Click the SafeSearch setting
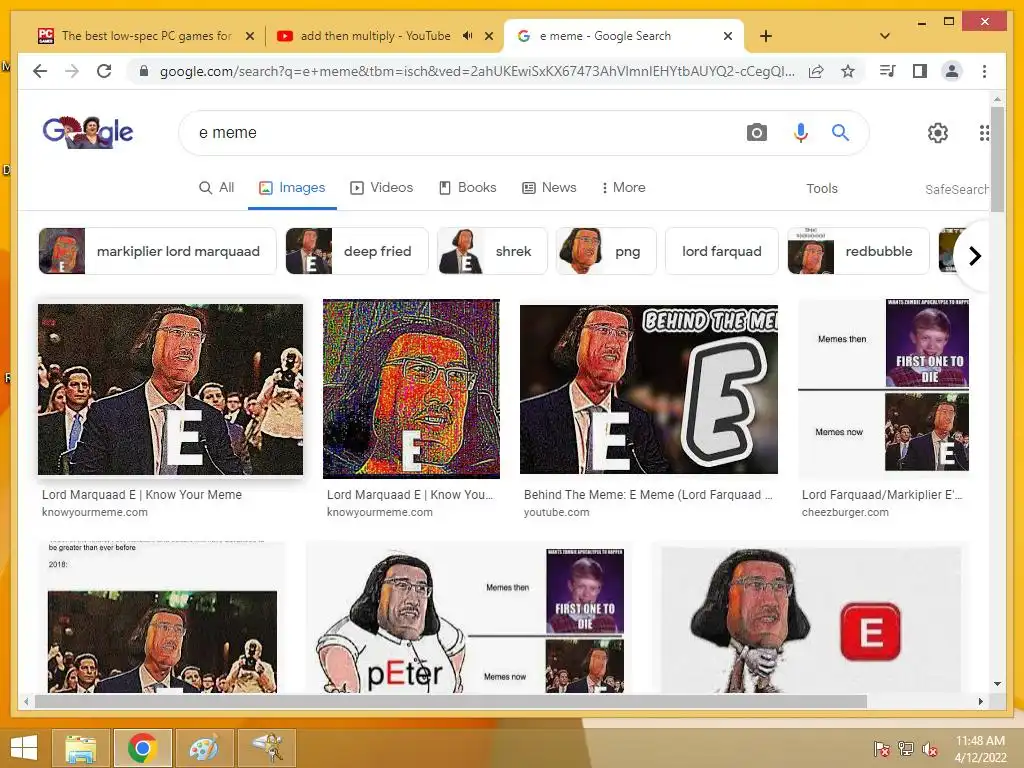The height and width of the screenshot is (768, 1024). pyautogui.click(x=956, y=189)
